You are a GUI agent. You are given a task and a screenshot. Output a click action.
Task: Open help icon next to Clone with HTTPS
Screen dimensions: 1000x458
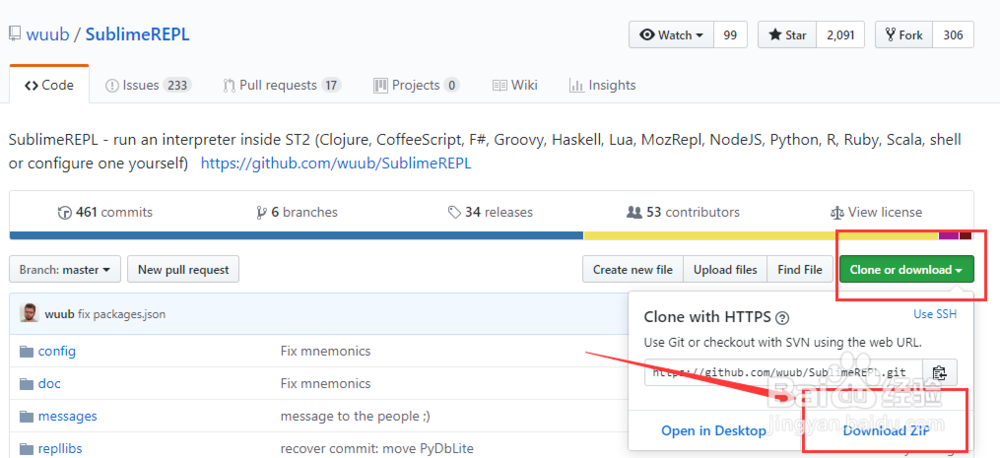[783, 318]
